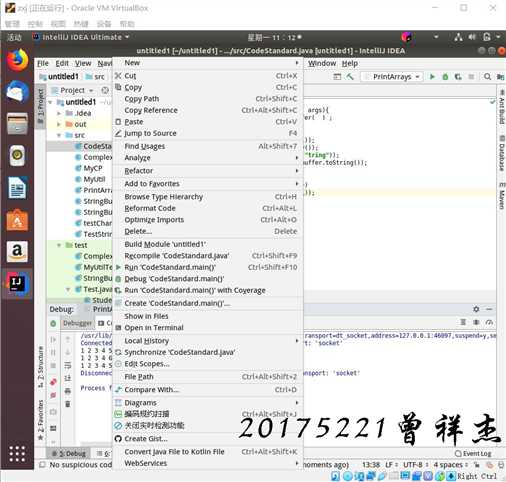Open the New submenu

(x=207, y=63)
